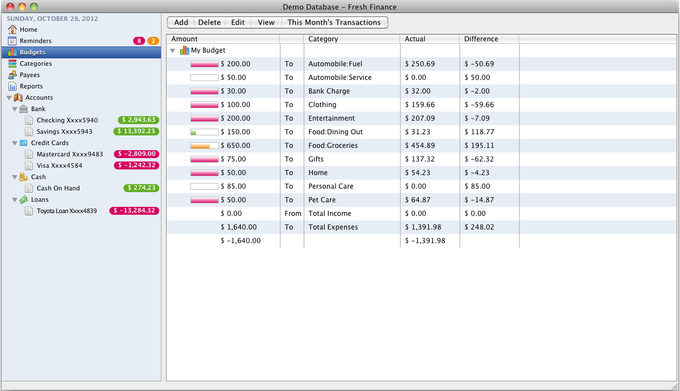Image resolution: width=680 pixels, height=391 pixels.
Task: Click This Month's Transactions button
Action: (x=334, y=23)
